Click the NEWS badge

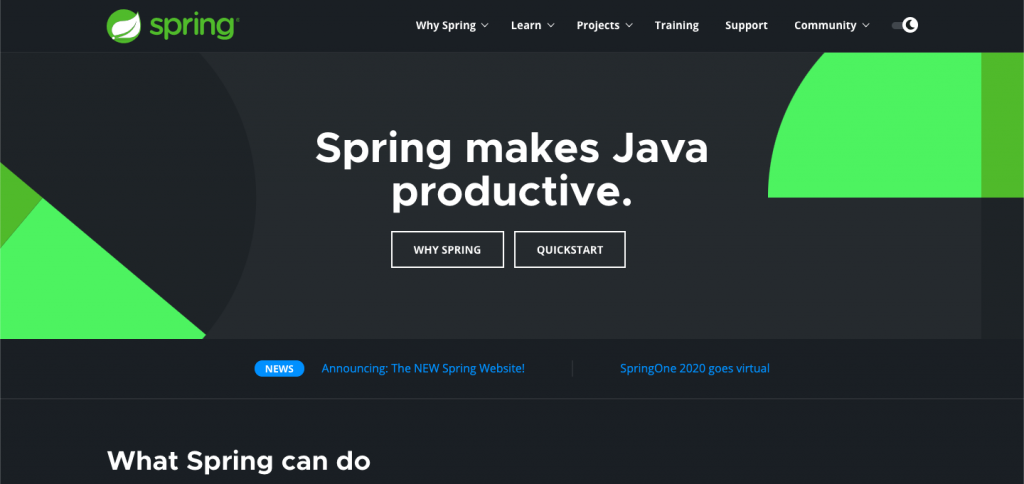(280, 368)
